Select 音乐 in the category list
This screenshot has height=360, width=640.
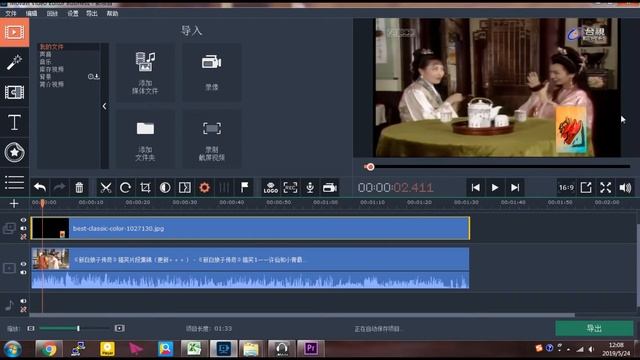(x=46, y=62)
